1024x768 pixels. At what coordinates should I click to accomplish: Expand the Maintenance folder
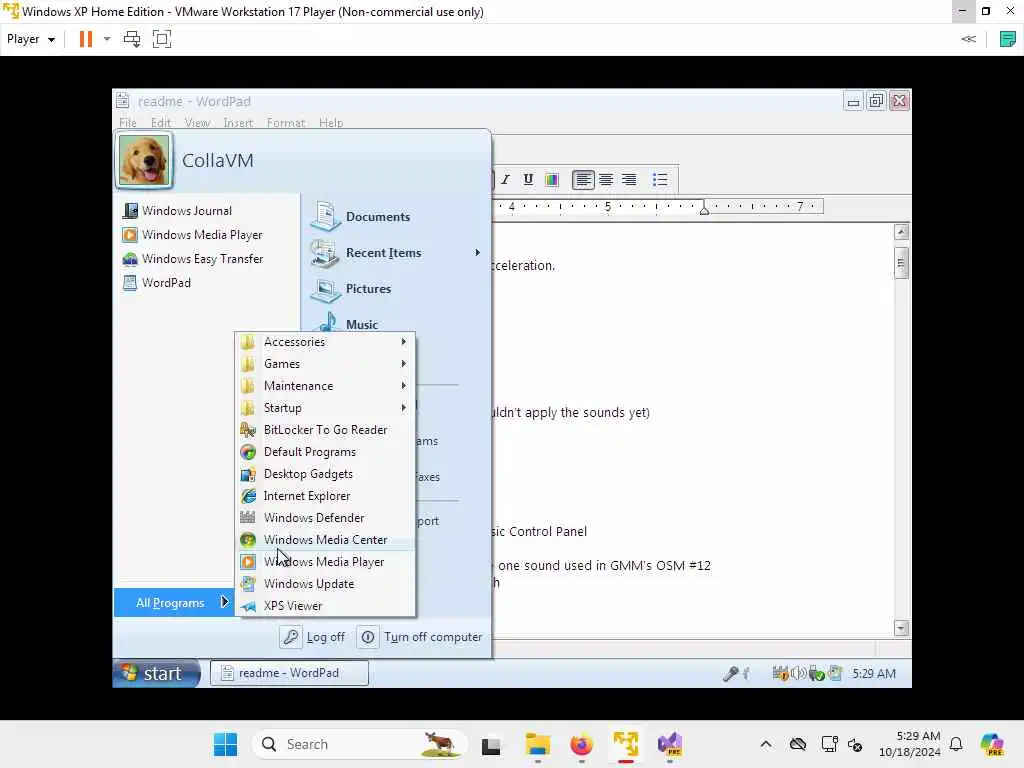coord(325,386)
